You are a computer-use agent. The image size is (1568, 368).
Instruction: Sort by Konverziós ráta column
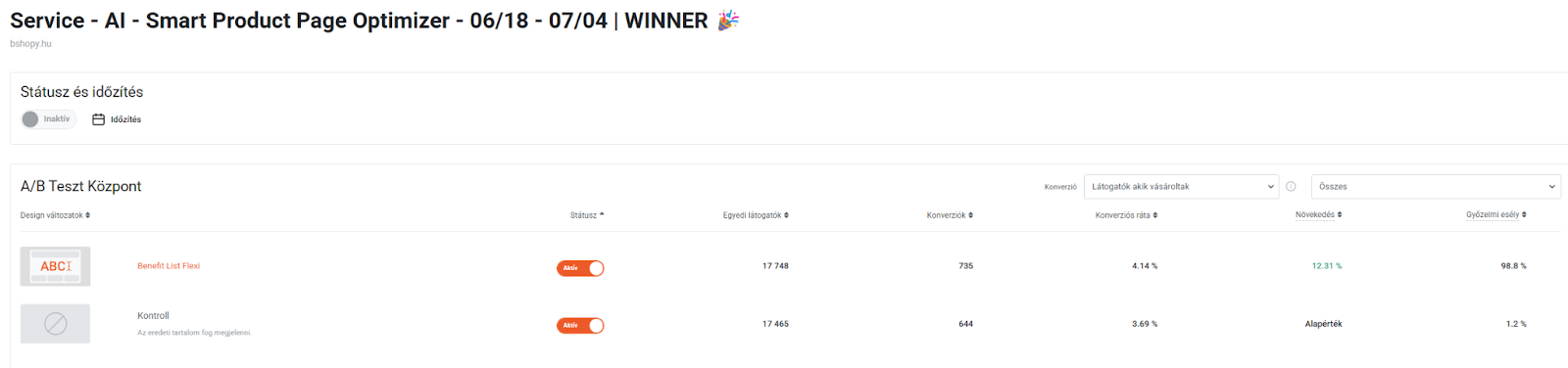click(x=1126, y=215)
